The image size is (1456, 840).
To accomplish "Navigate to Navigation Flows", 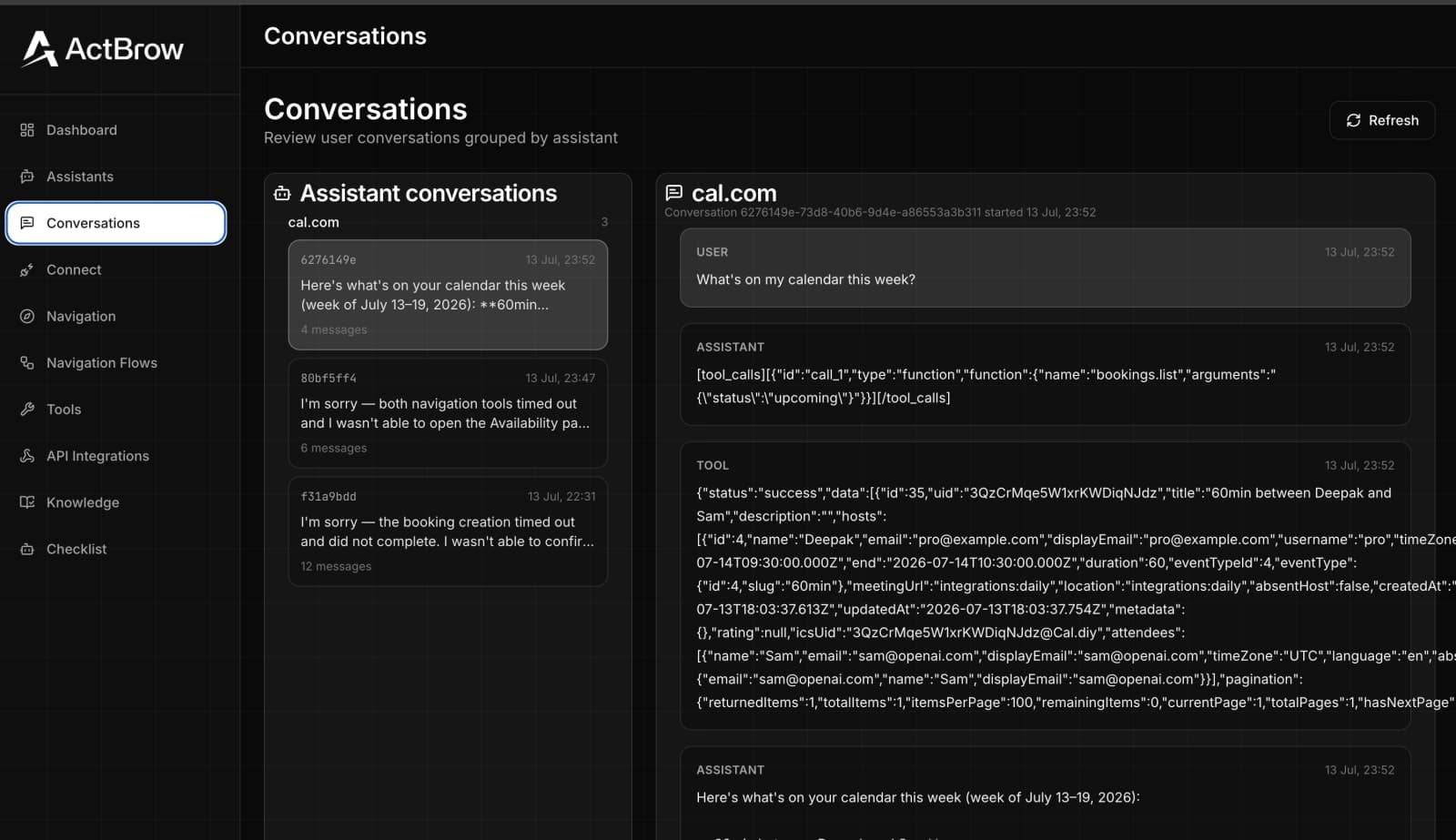I will coord(116,362).
